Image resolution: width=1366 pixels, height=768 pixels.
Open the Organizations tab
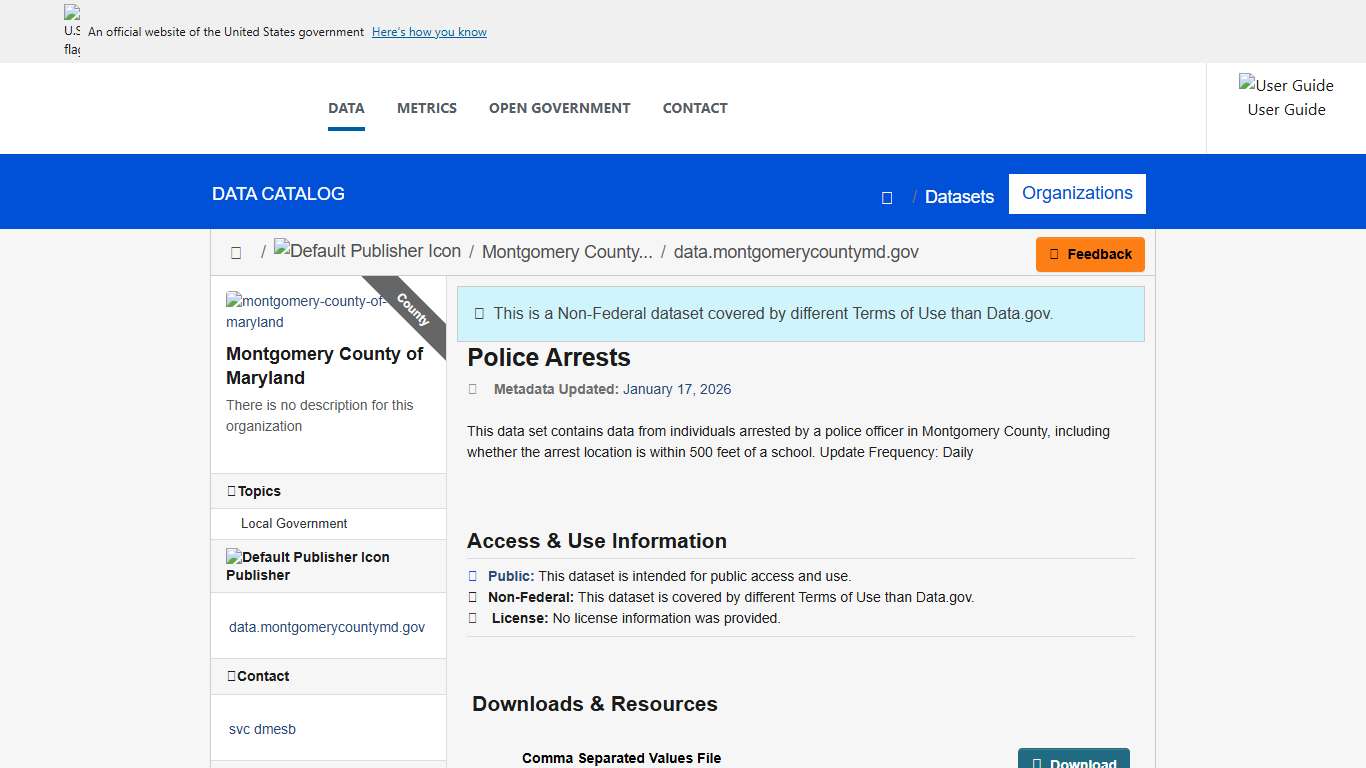point(1077,193)
